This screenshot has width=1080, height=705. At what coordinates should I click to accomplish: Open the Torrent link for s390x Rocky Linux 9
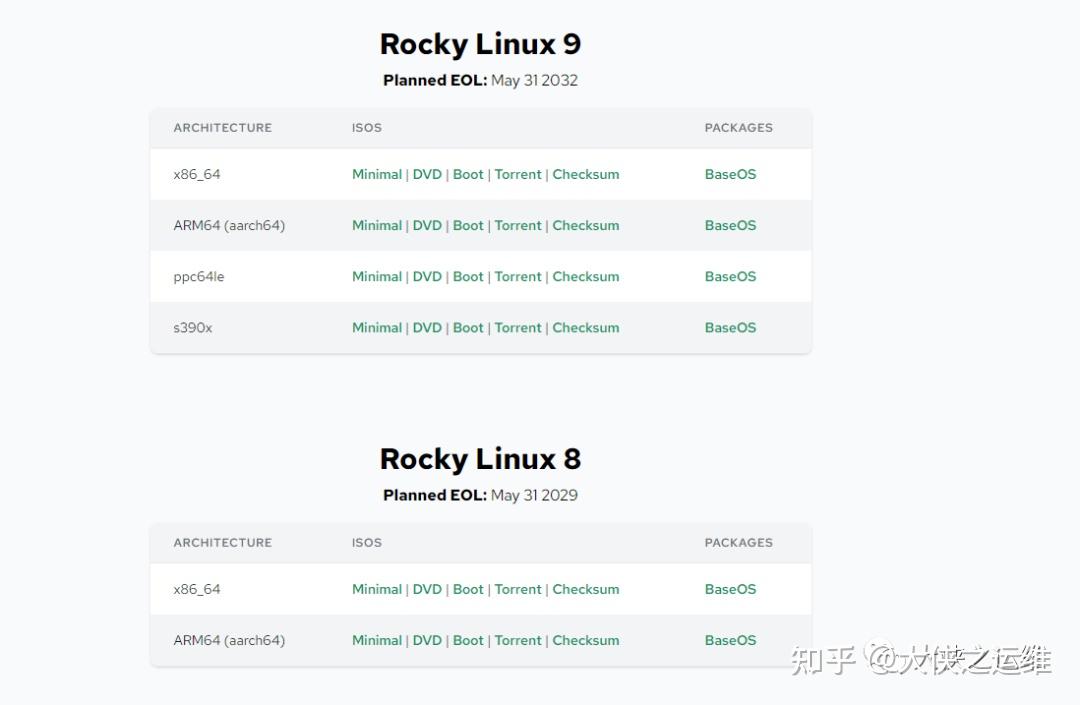(518, 327)
